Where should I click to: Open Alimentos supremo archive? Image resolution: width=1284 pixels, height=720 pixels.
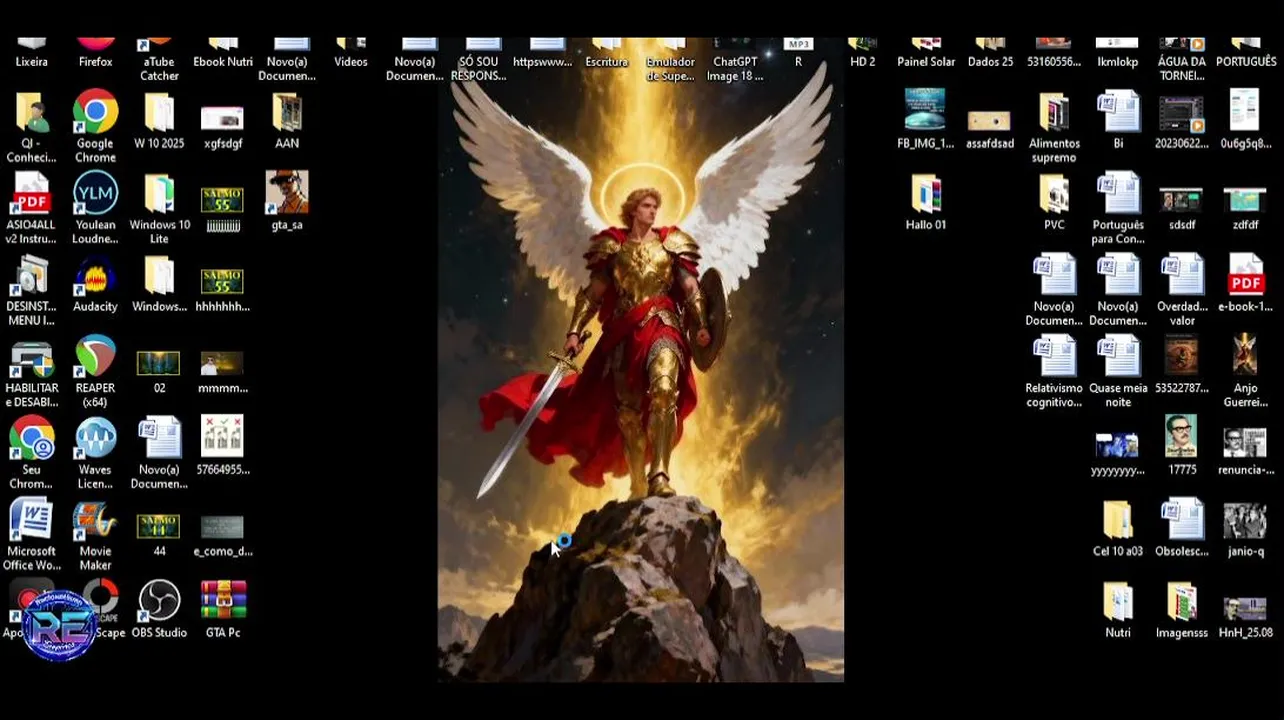1054,112
